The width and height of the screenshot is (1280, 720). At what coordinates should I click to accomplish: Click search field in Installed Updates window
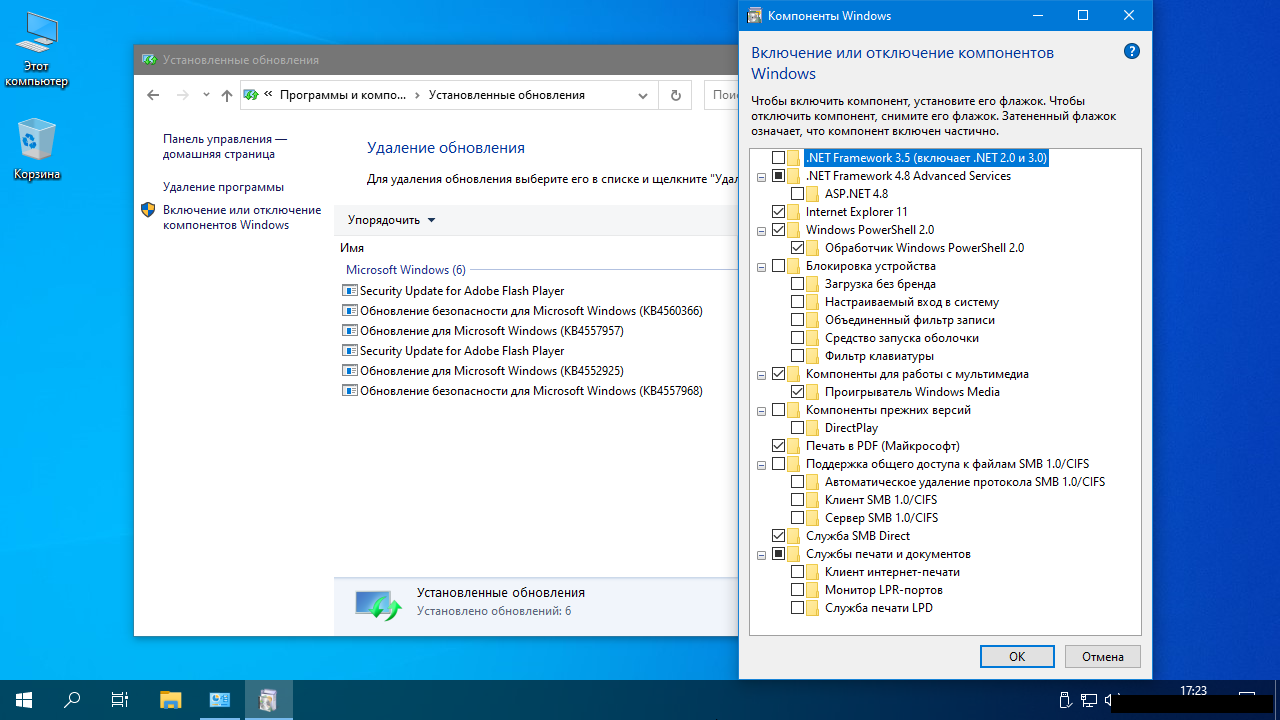coord(721,95)
